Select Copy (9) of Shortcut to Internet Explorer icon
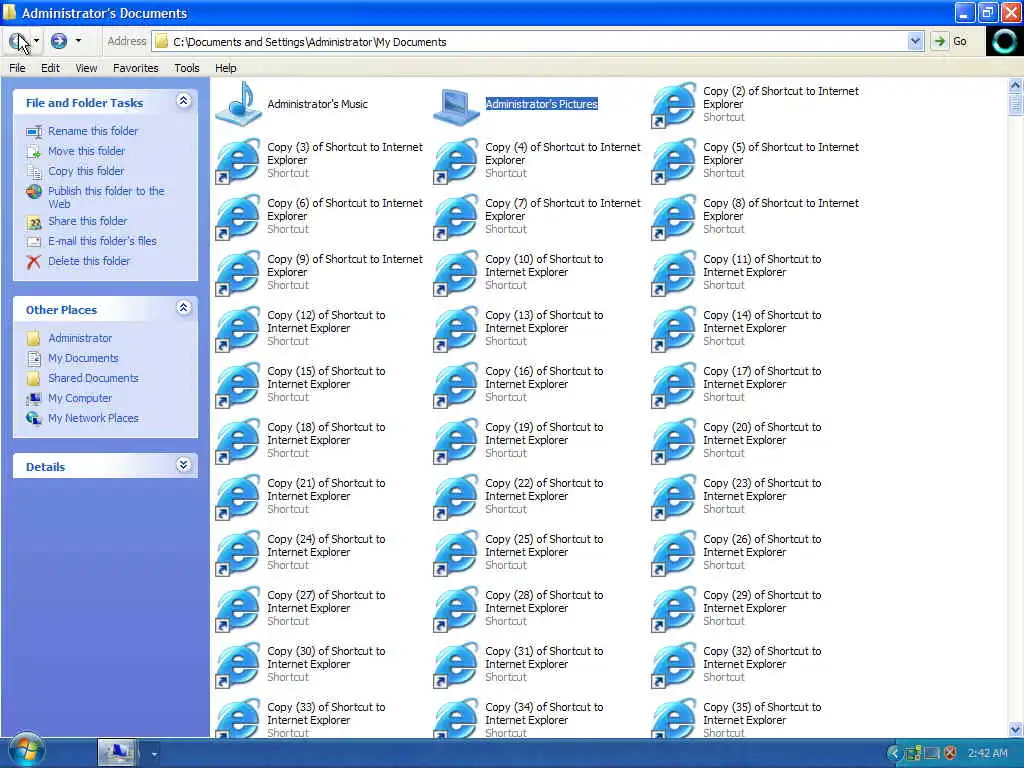Image resolution: width=1024 pixels, height=768 pixels. [238, 273]
